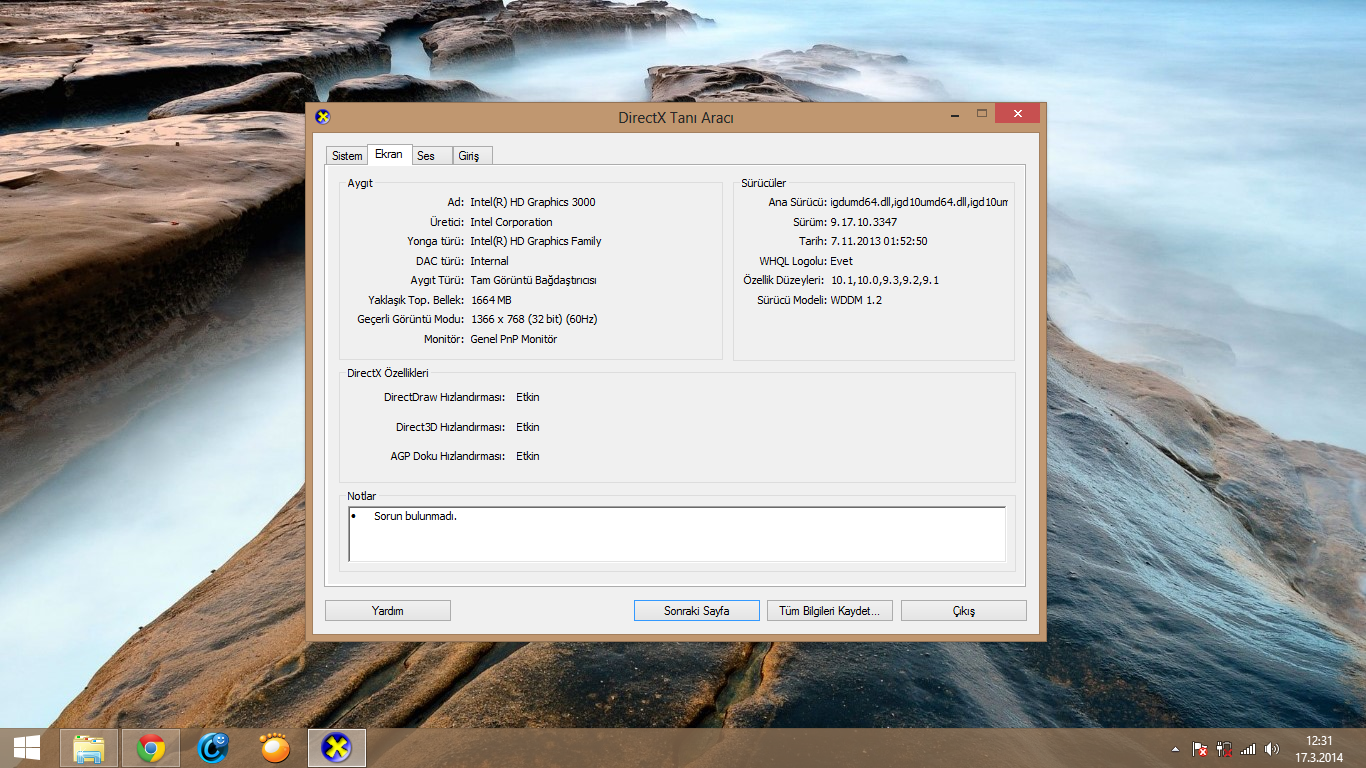Click the Tüm Bilgileri Kaydet button
This screenshot has width=1366, height=768.
829,611
